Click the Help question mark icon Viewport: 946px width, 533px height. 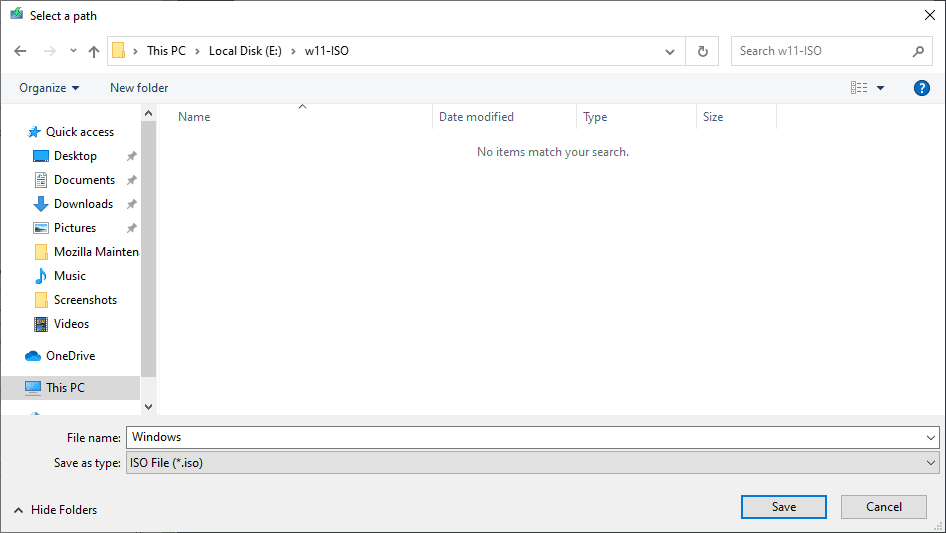click(922, 88)
